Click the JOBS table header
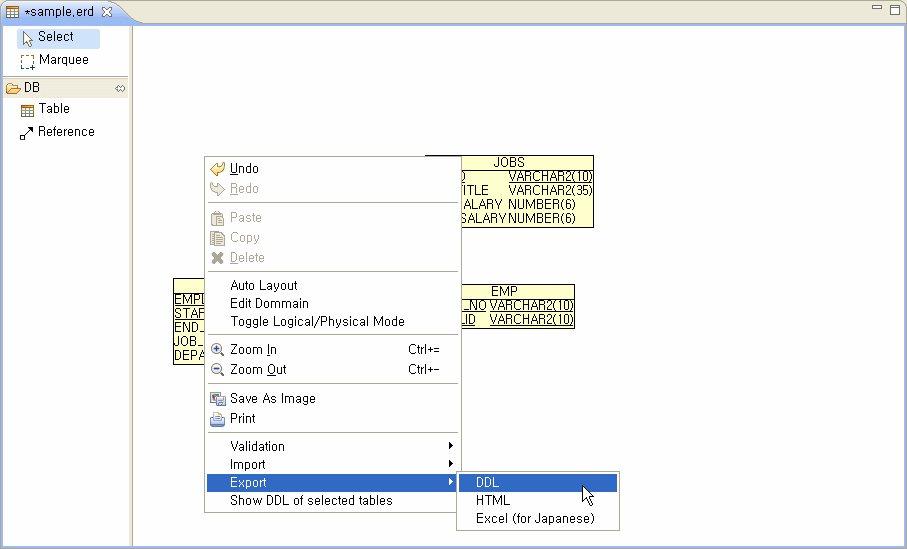Image resolution: width=907 pixels, height=549 pixels. 509,162
